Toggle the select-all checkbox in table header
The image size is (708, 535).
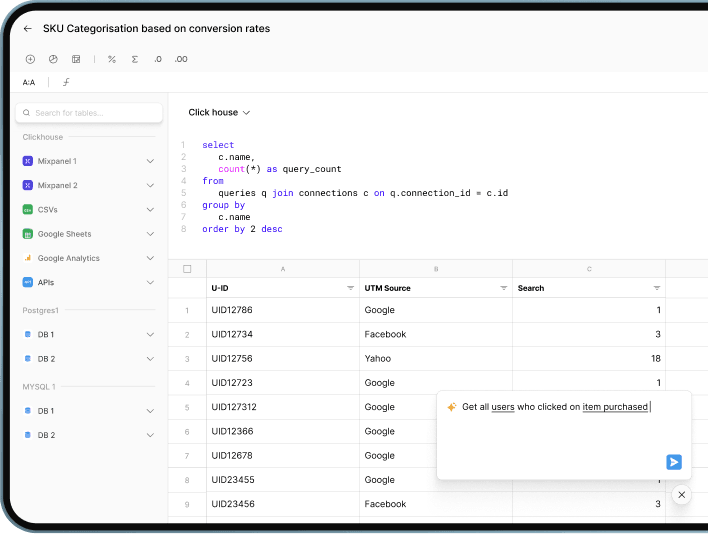click(x=187, y=269)
